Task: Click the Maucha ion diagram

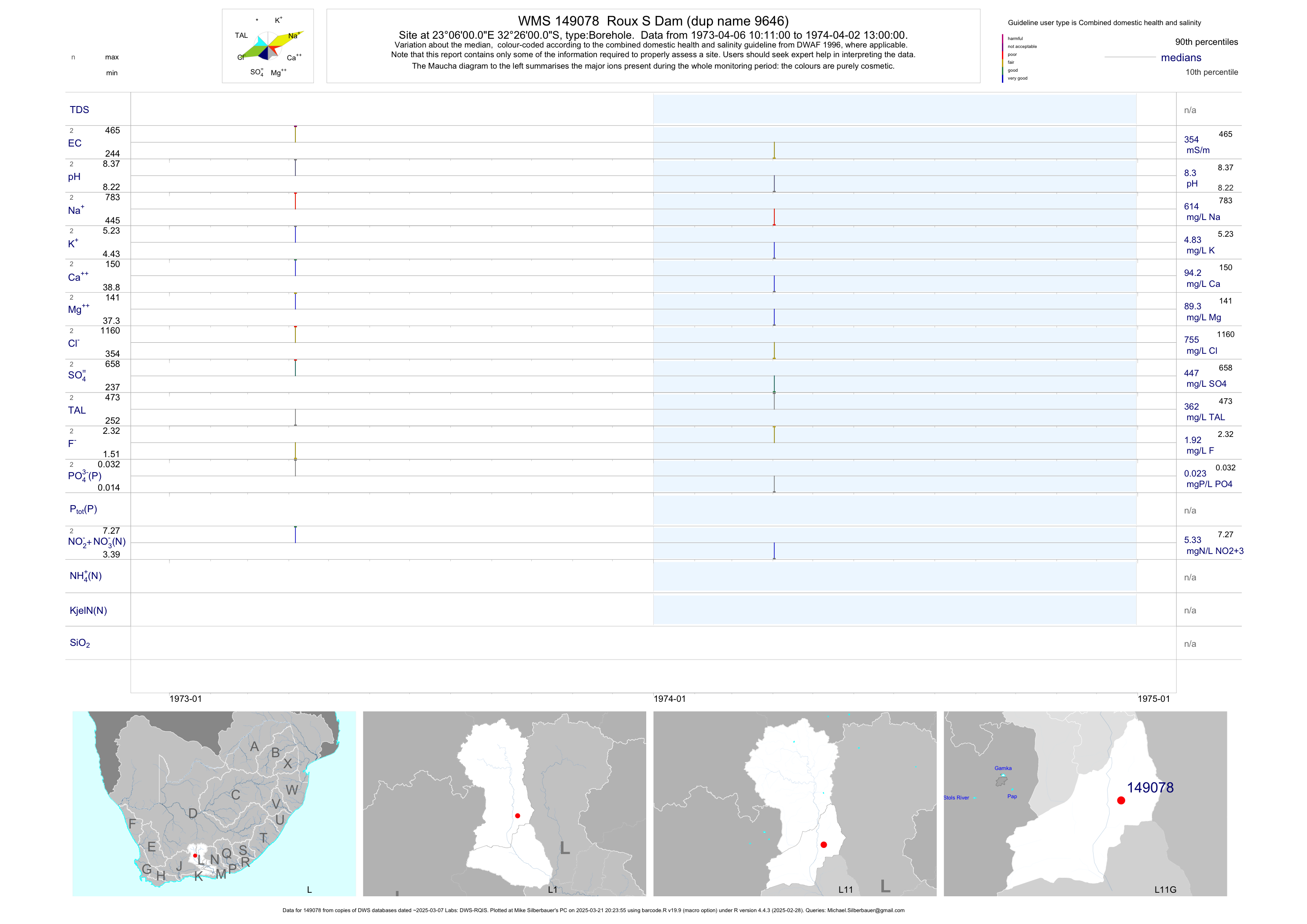Action: (268, 47)
